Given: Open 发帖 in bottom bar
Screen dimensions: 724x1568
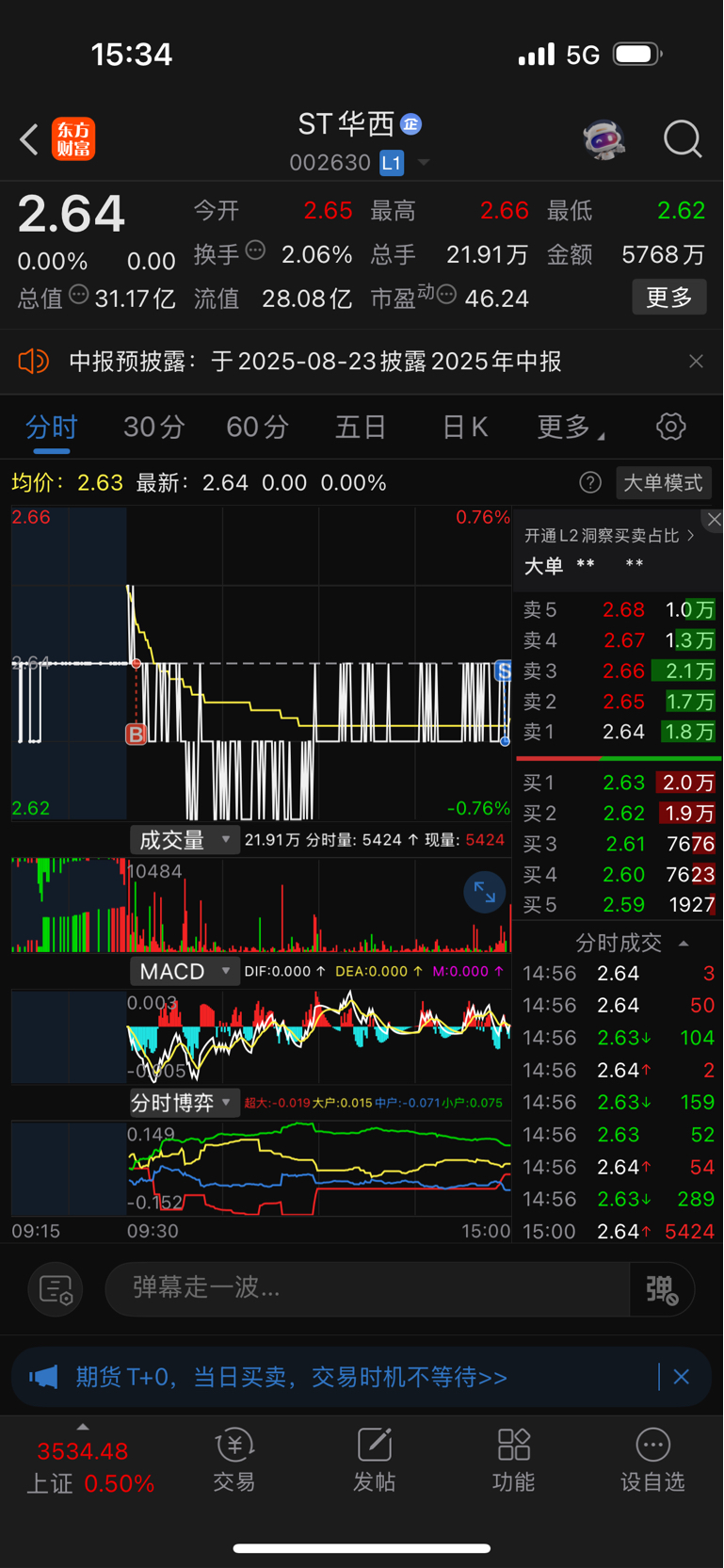Looking at the screenshot, I should coord(374,1461).
